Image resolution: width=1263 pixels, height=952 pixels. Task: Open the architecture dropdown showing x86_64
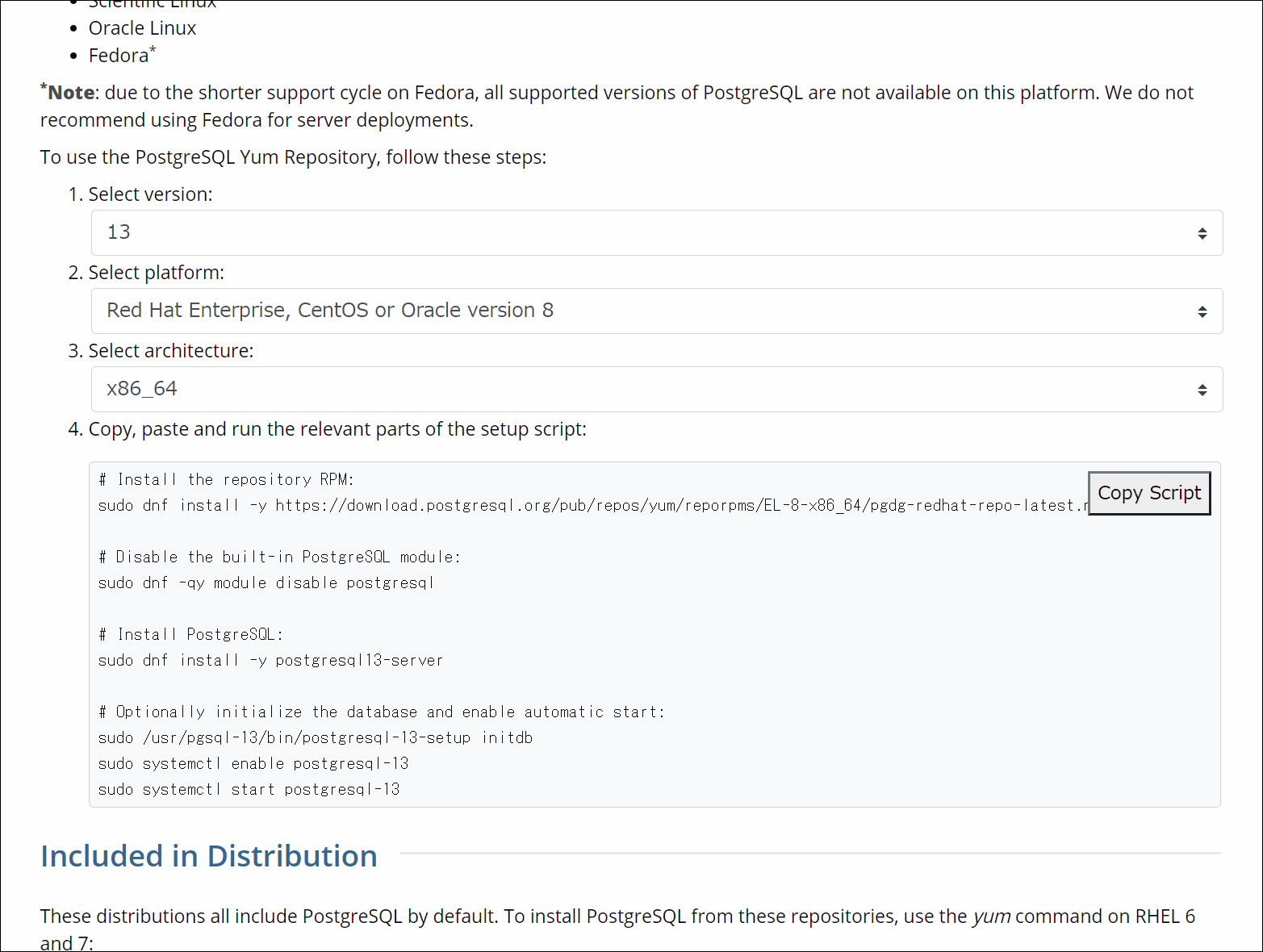(x=657, y=389)
